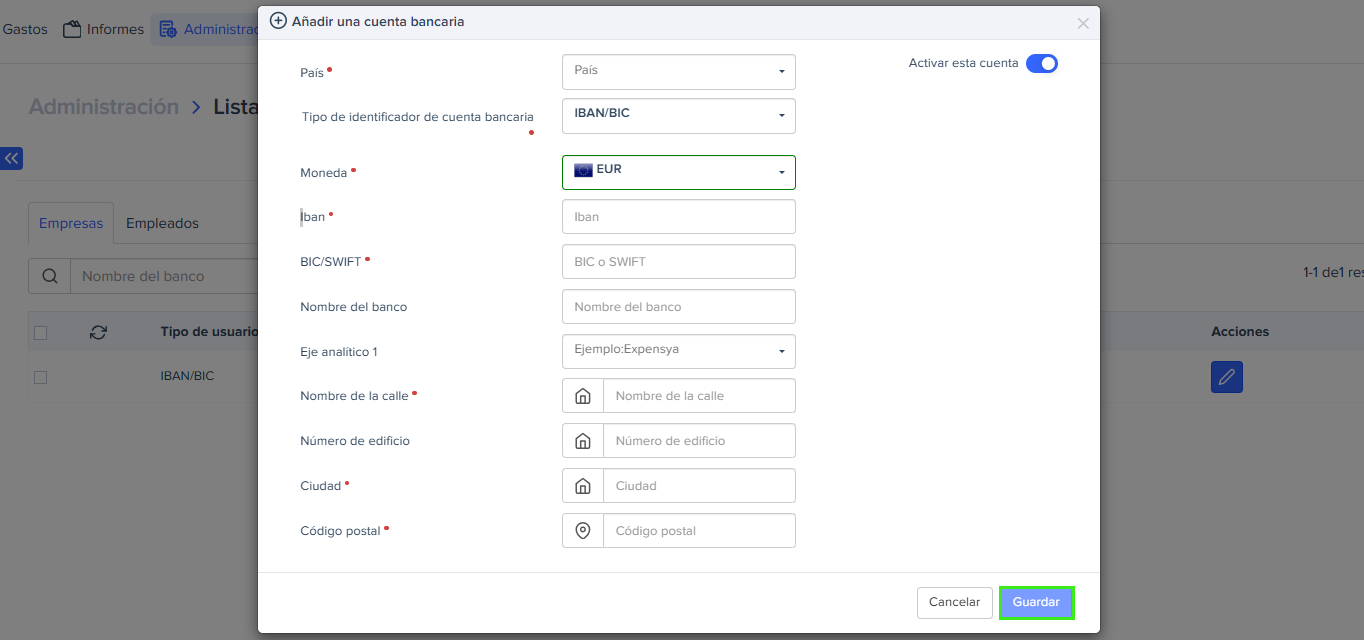Close the add bank account dialog
1364x640 pixels.
1083,23
